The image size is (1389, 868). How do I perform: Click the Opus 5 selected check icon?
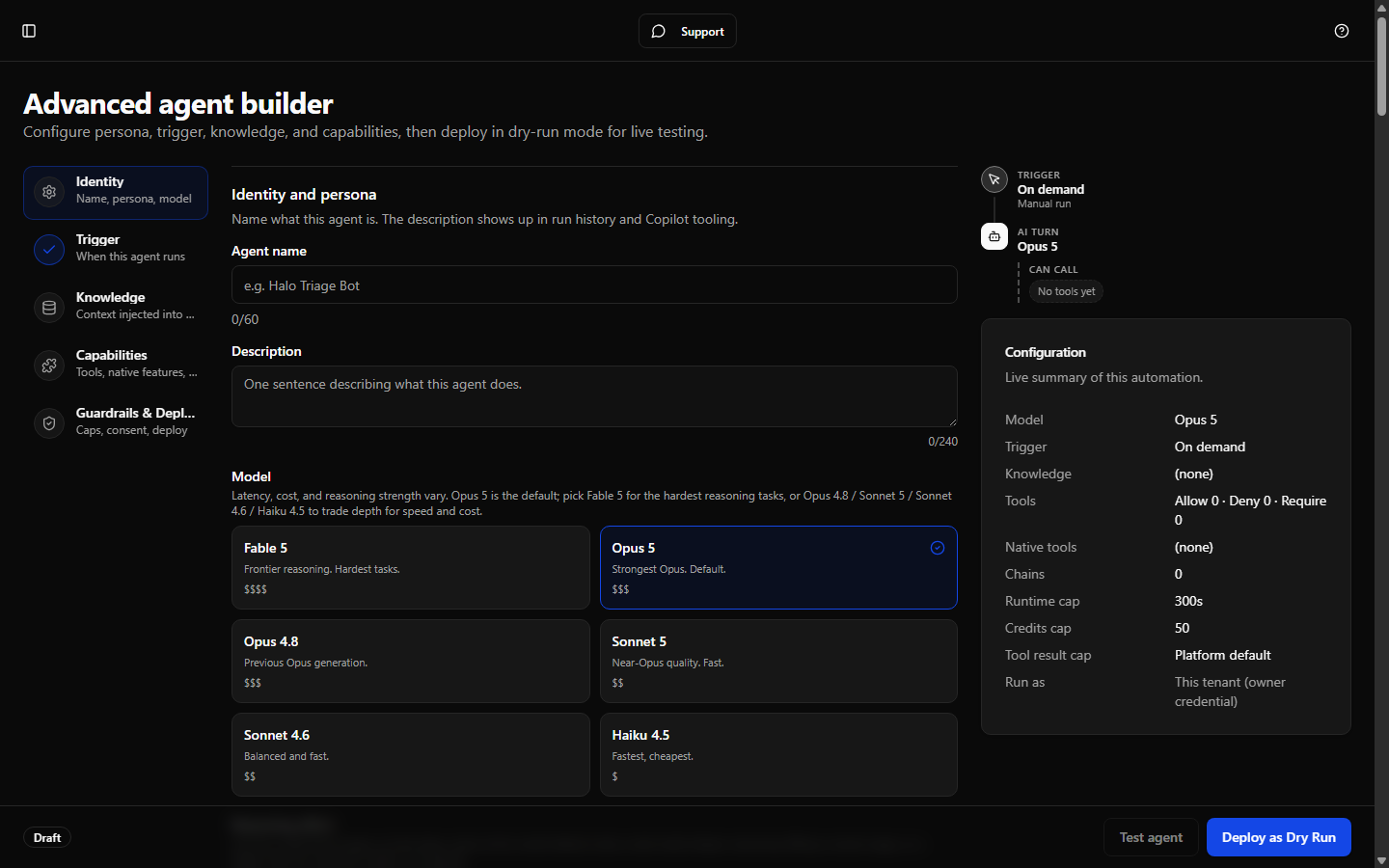(x=938, y=548)
